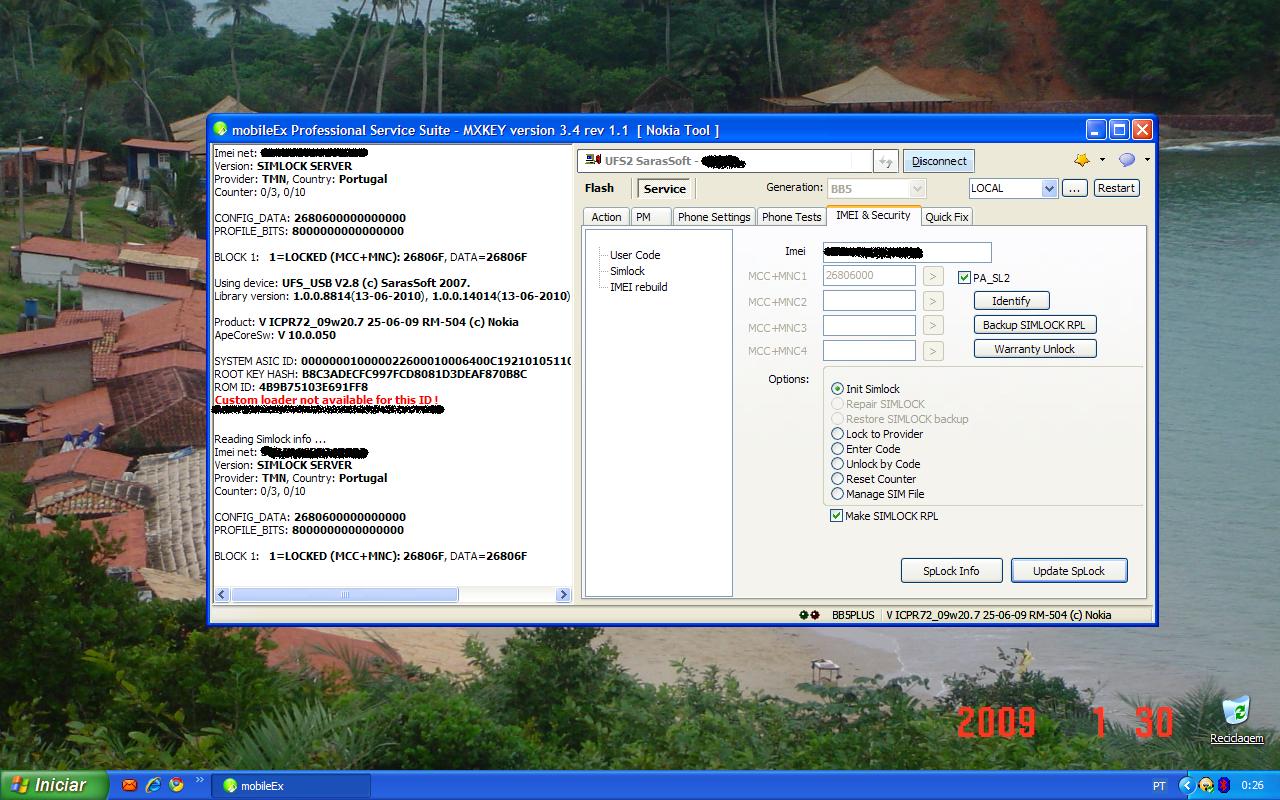This screenshot has width=1280, height=800.
Task: Click the MCC+MNC2 input field
Action: 869,301
